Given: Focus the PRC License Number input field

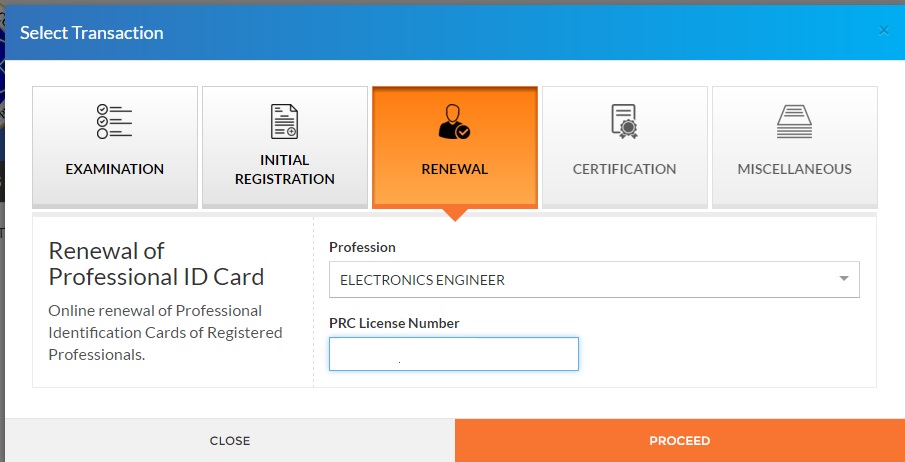Looking at the screenshot, I should [454, 354].
